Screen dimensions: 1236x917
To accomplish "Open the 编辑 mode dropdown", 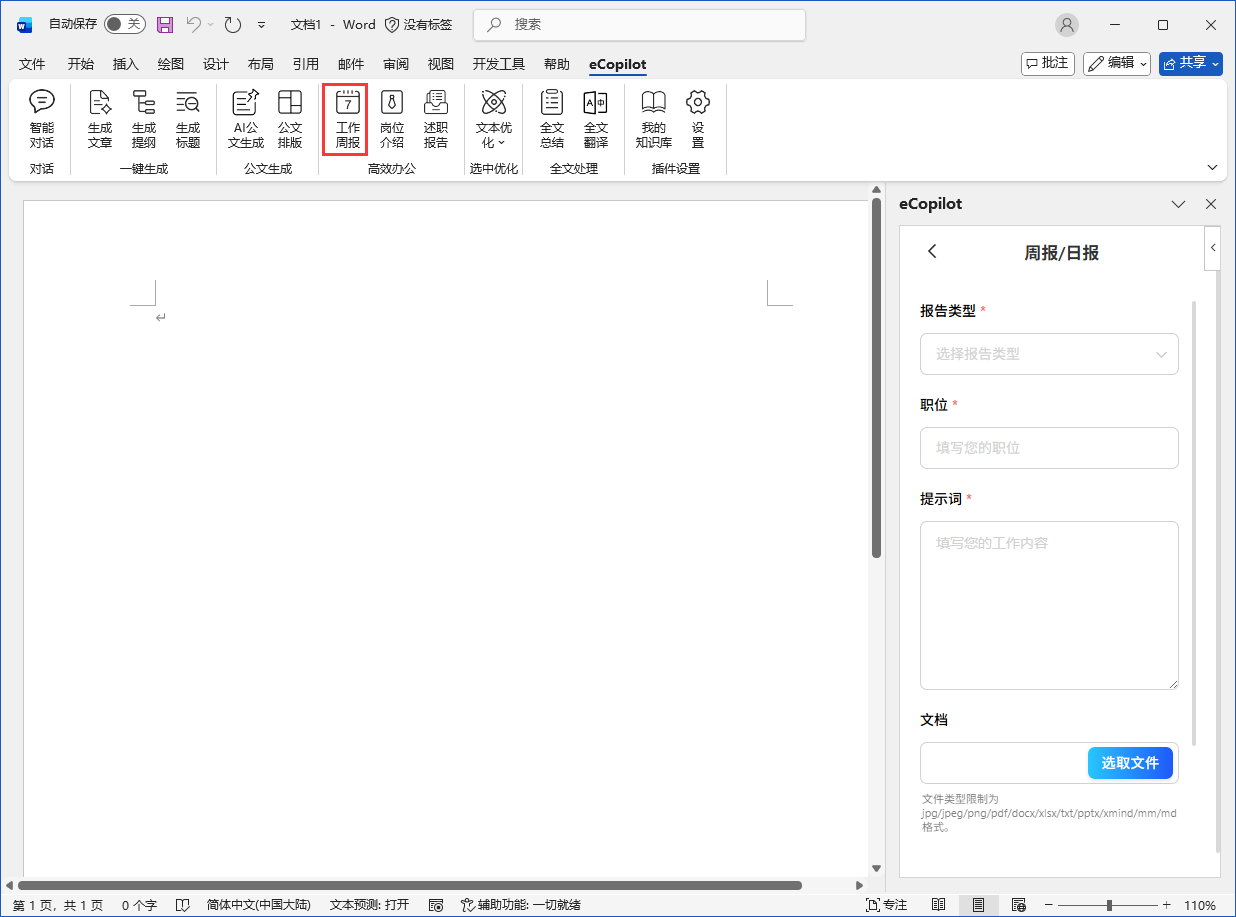I will coord(1117,63).
